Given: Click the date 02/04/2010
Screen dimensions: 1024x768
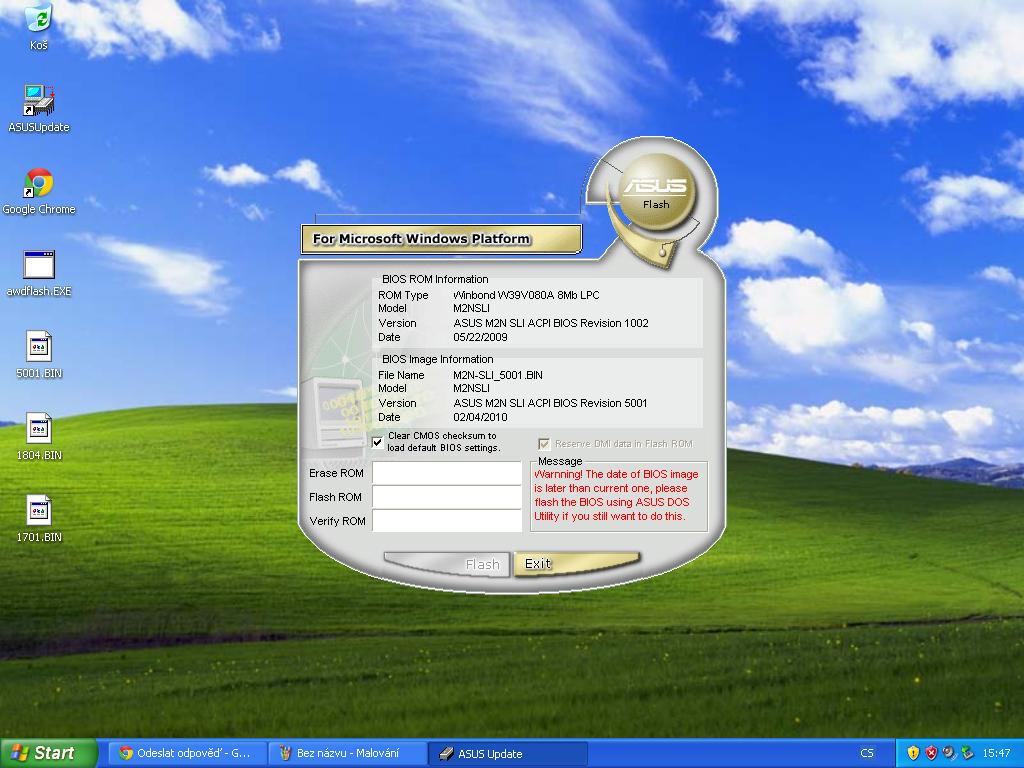Looking at the screenshot, I should pos(480,417).
